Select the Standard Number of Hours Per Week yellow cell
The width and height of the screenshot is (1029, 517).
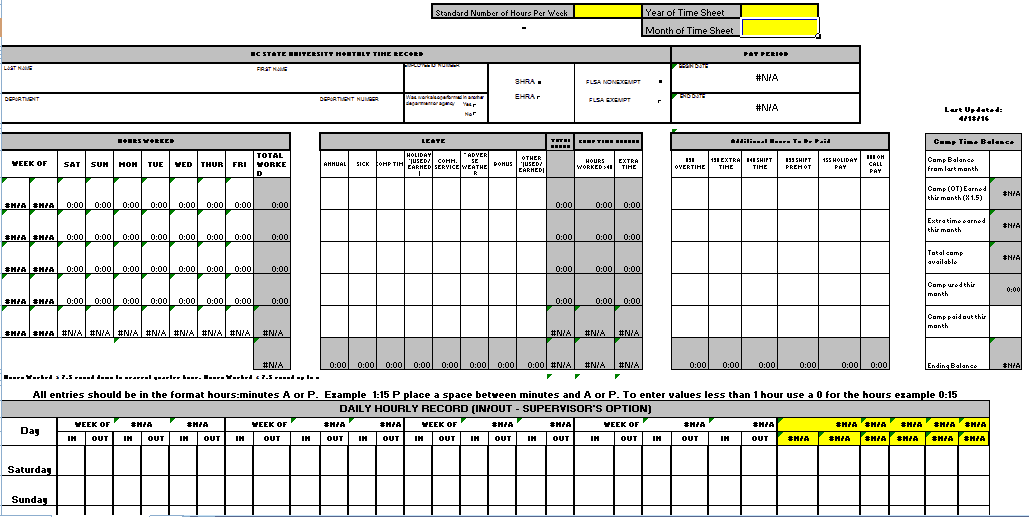(608, 12)
